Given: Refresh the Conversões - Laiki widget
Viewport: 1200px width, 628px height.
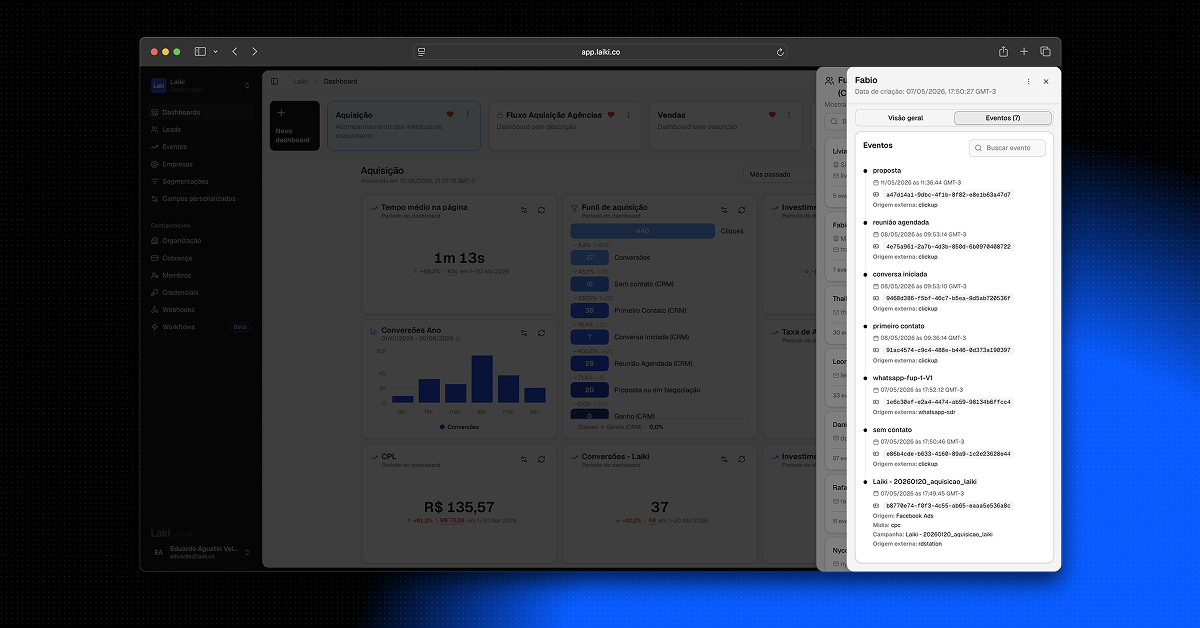Looking at the screenshot, I should point(742,459).
